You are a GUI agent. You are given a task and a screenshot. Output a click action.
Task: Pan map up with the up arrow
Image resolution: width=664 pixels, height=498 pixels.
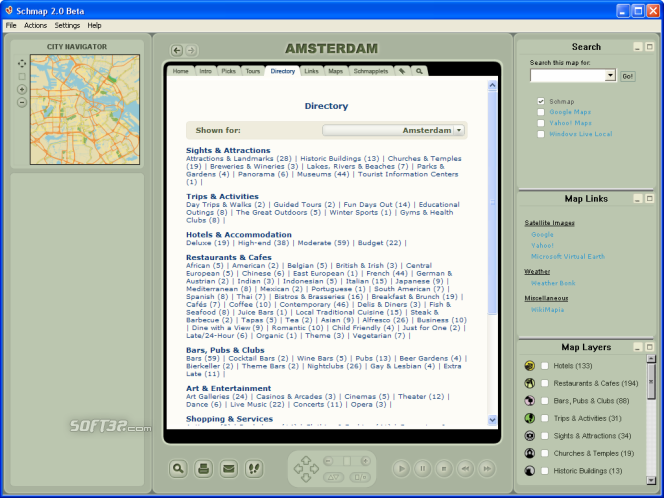coord(306,459)
